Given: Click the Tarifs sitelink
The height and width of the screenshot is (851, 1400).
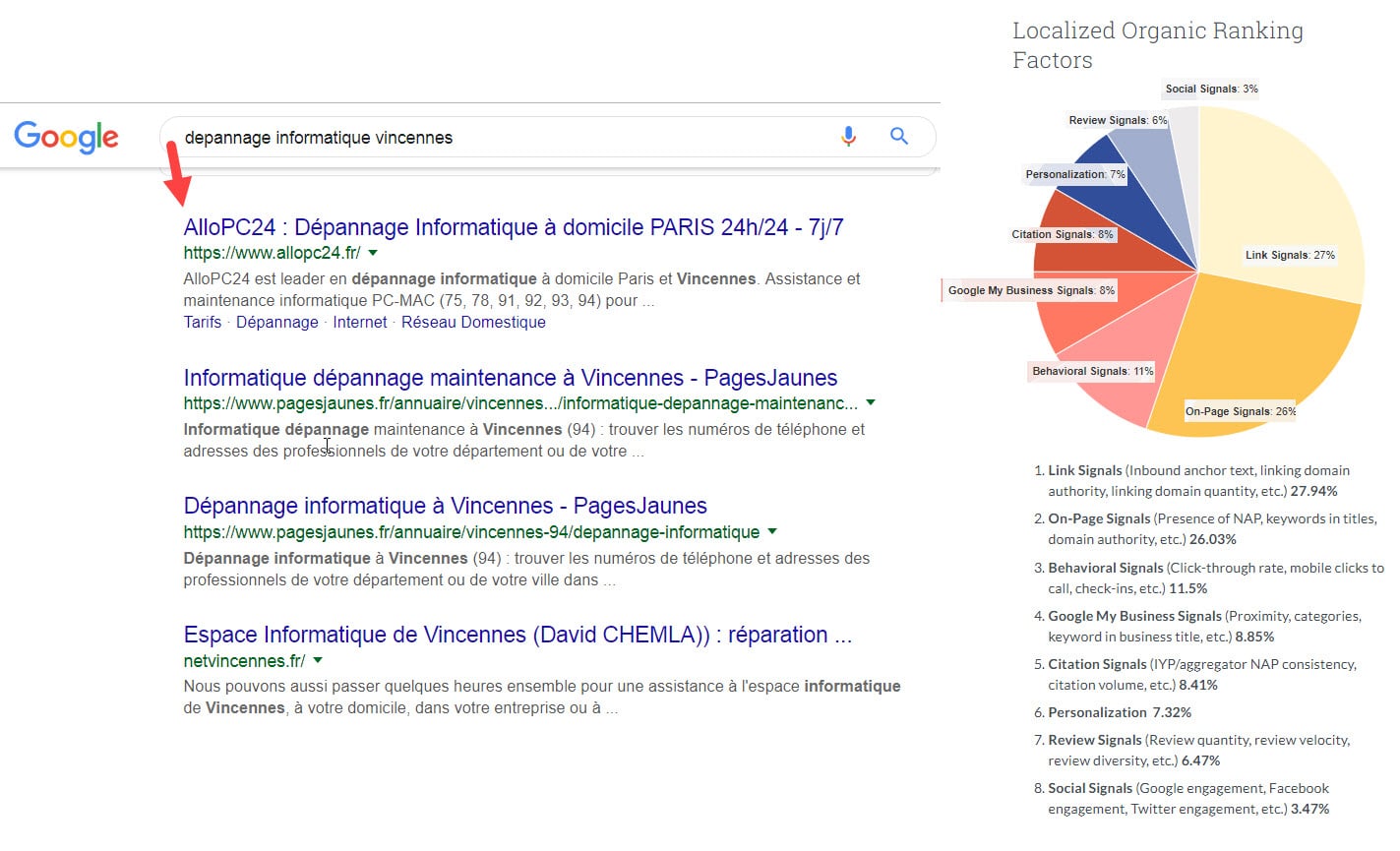Looking at the screenshot, I should (202, 322).
